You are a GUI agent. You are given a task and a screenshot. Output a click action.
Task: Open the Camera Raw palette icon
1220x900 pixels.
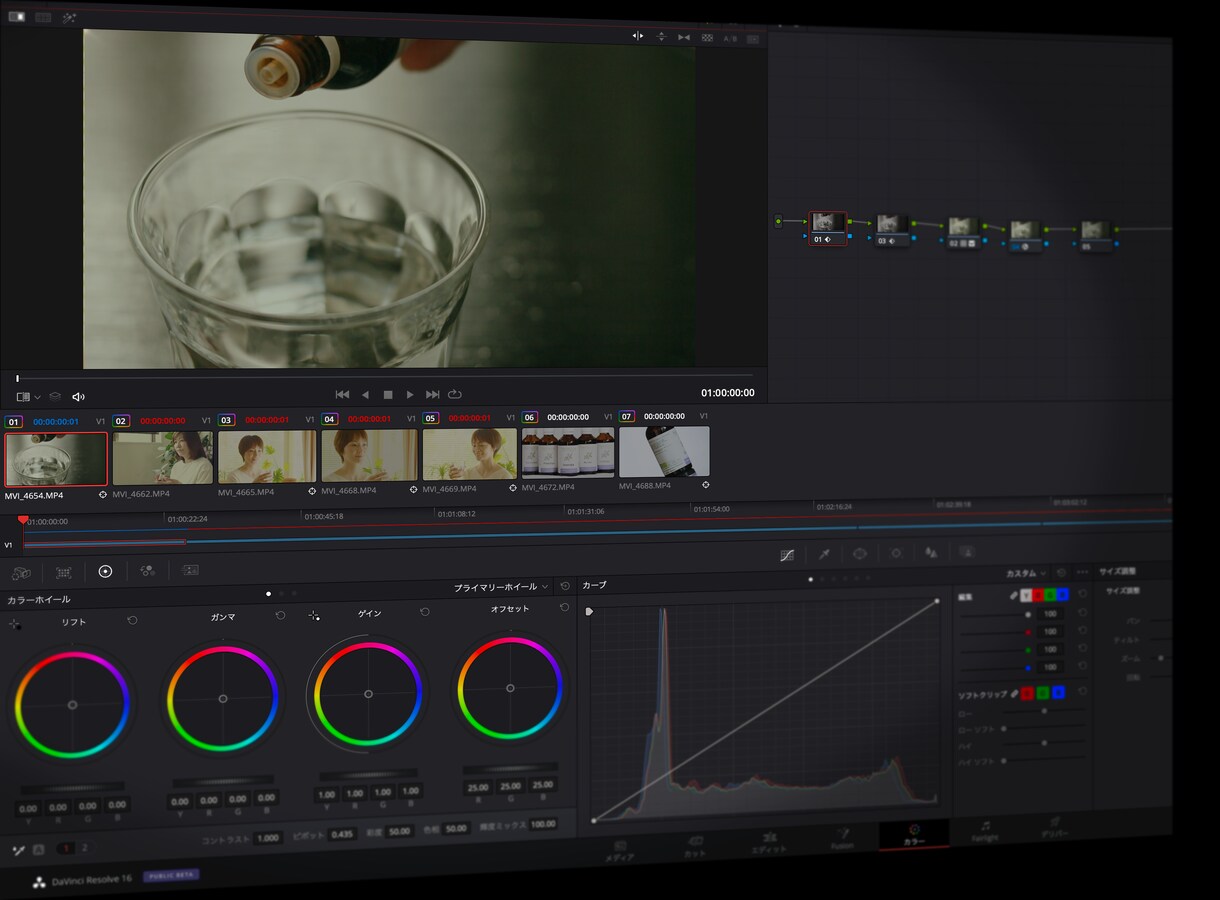21,573
